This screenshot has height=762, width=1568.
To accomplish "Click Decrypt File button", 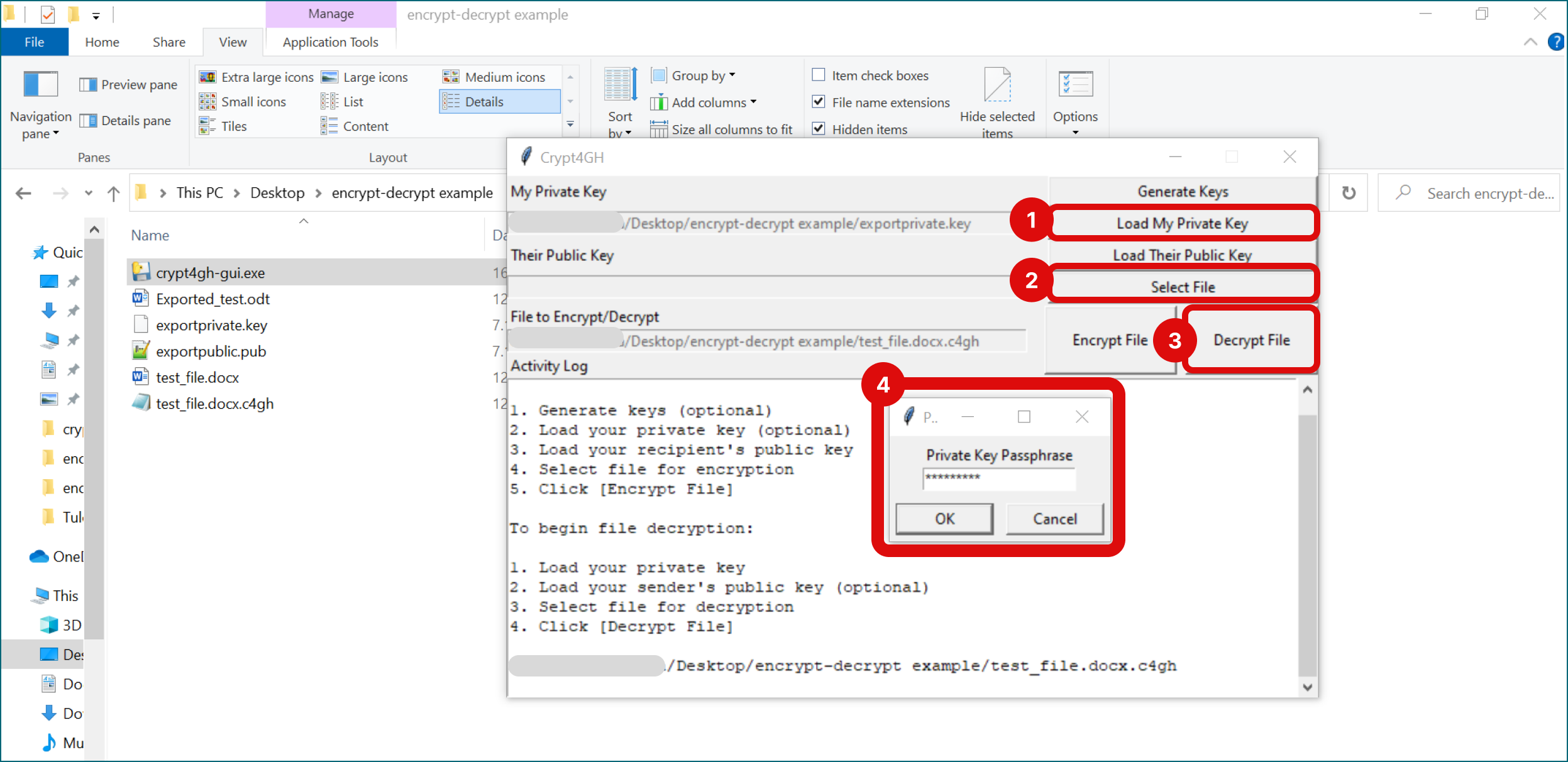I will pos(1251,339).
